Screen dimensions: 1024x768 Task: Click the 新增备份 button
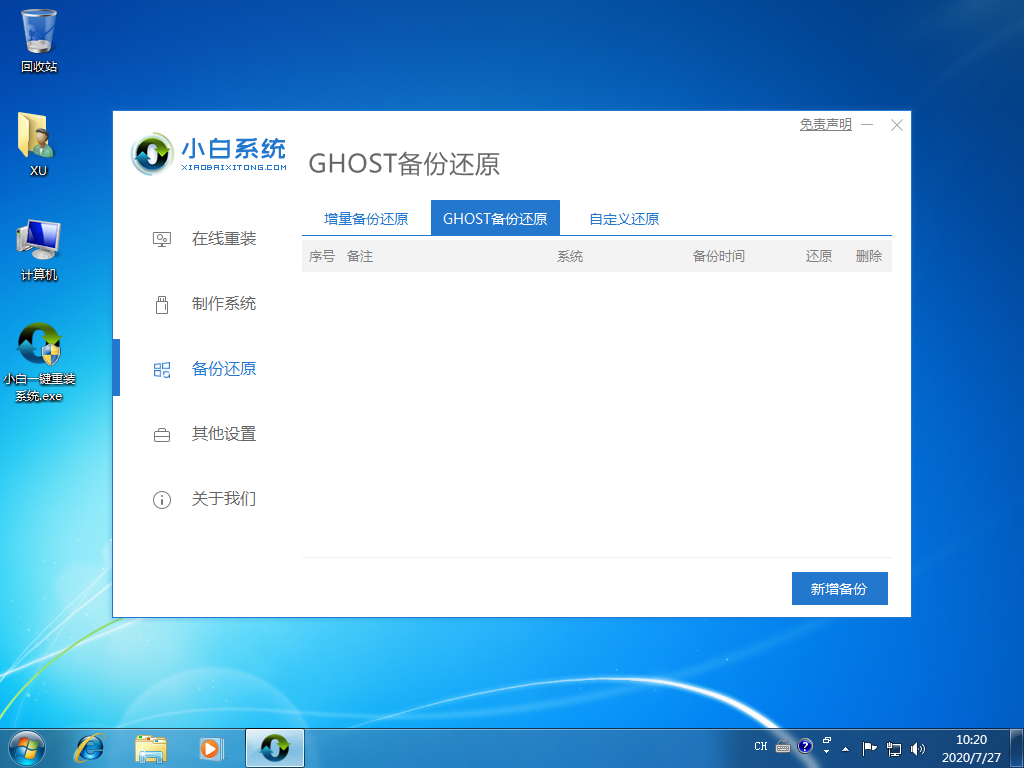coord(839,588)
